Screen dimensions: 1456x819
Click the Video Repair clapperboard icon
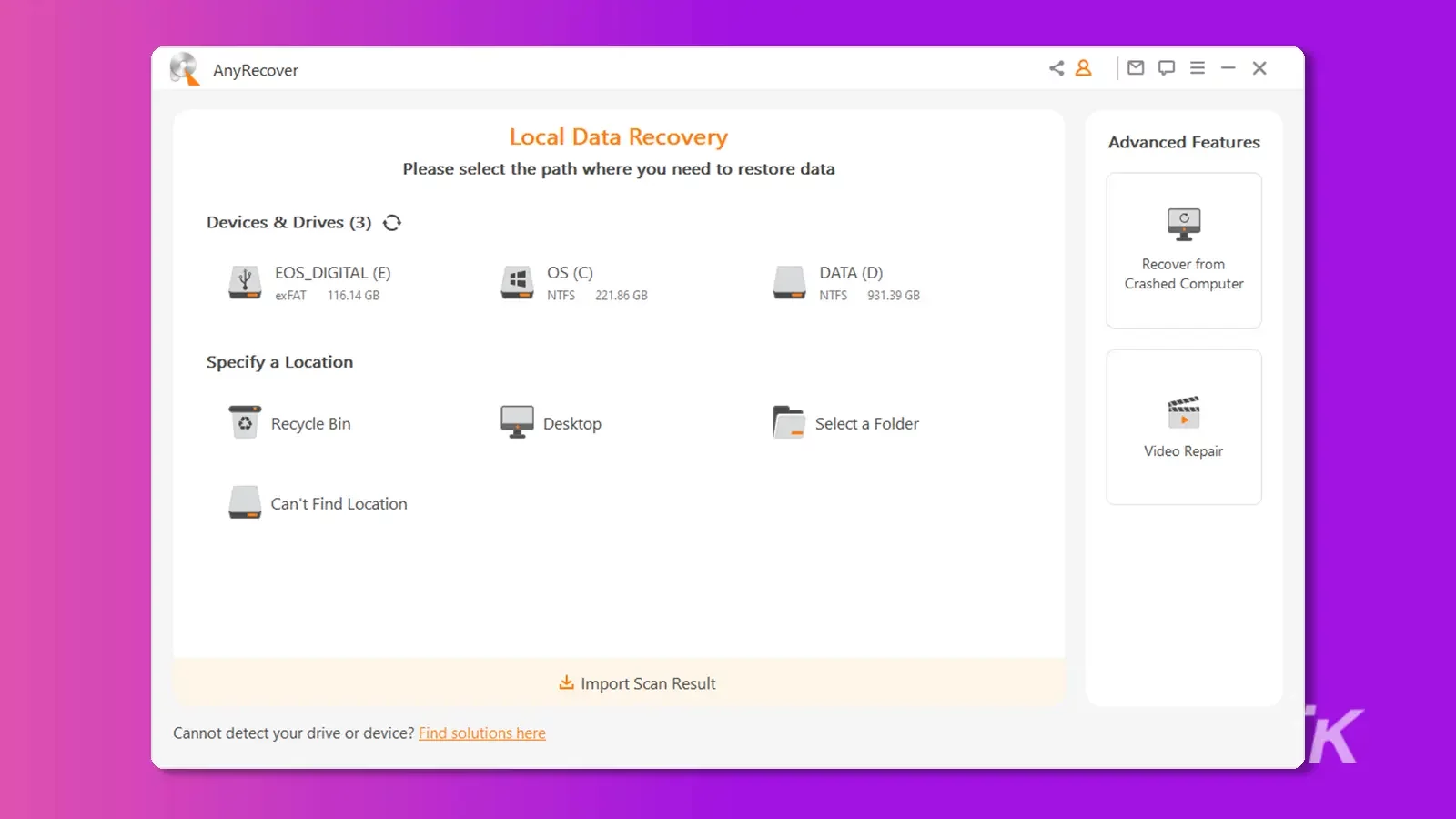1184,411
